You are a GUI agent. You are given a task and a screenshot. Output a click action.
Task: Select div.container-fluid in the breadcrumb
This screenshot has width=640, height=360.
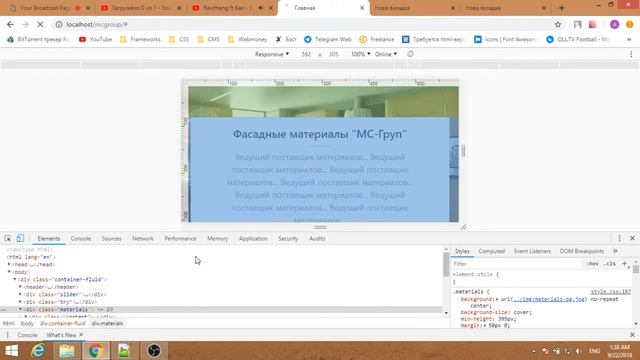62,323
